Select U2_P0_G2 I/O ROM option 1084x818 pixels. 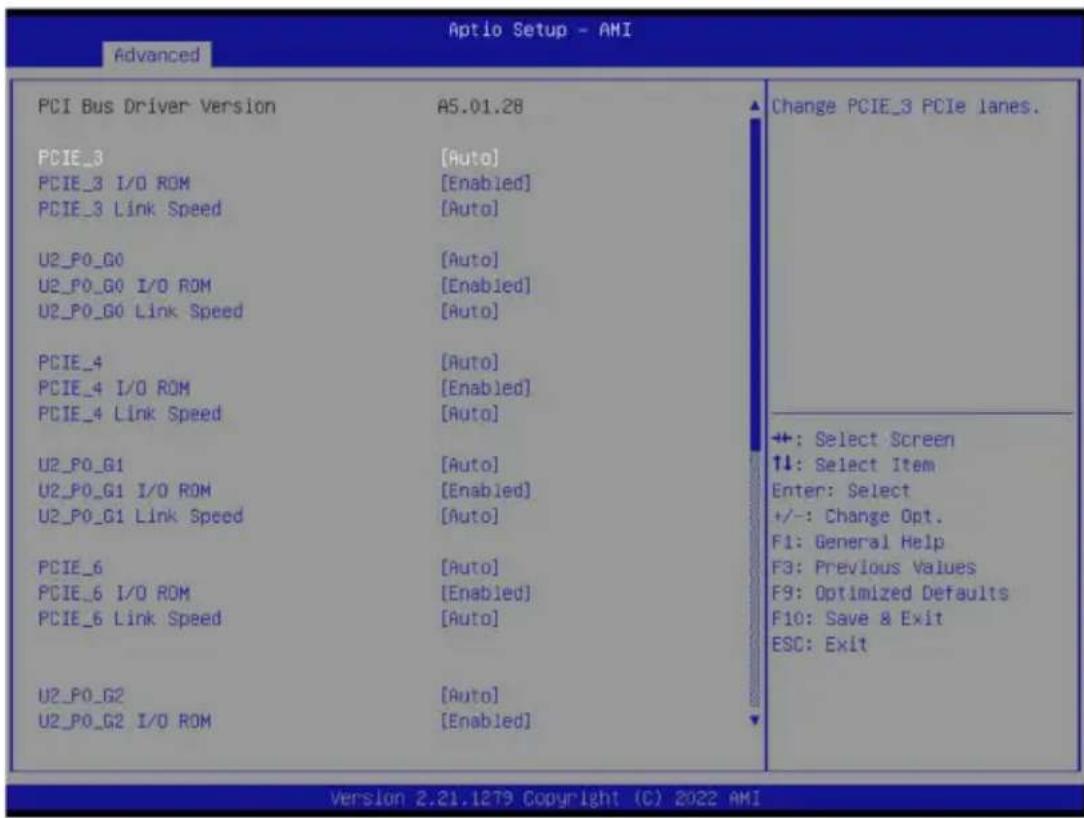tap(124, 721)
